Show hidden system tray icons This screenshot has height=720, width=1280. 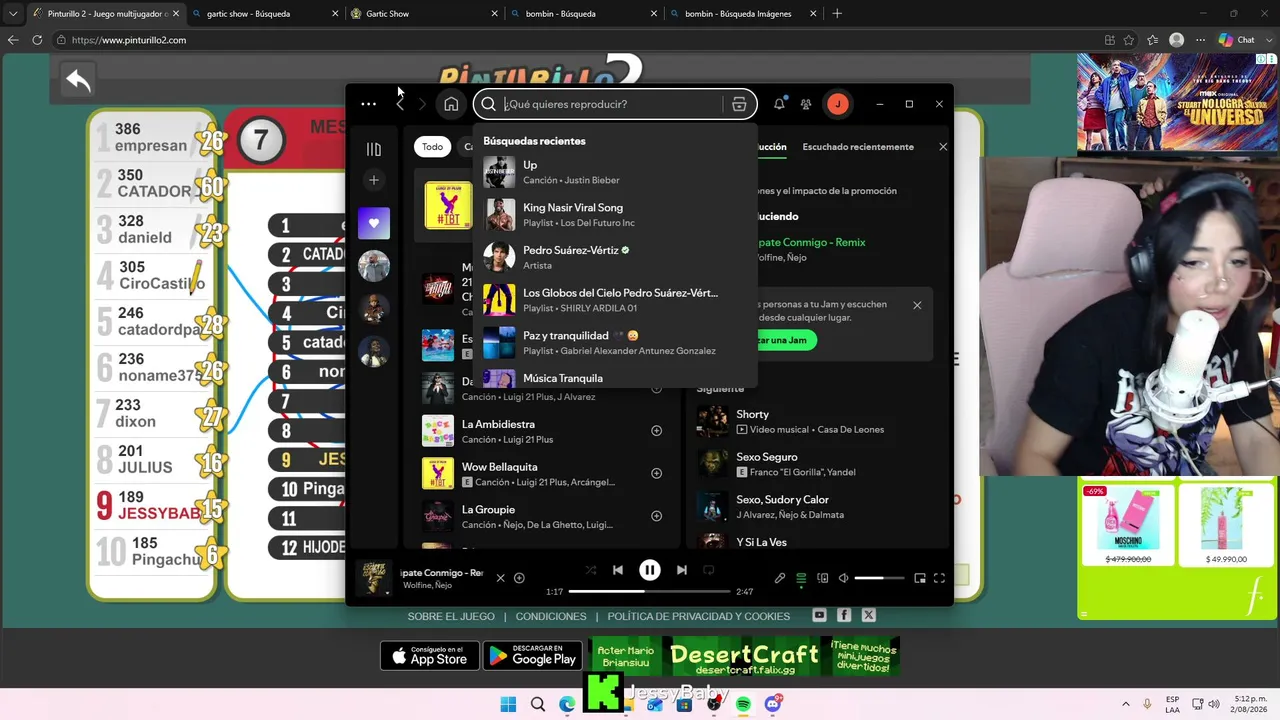pos(1126,704)
